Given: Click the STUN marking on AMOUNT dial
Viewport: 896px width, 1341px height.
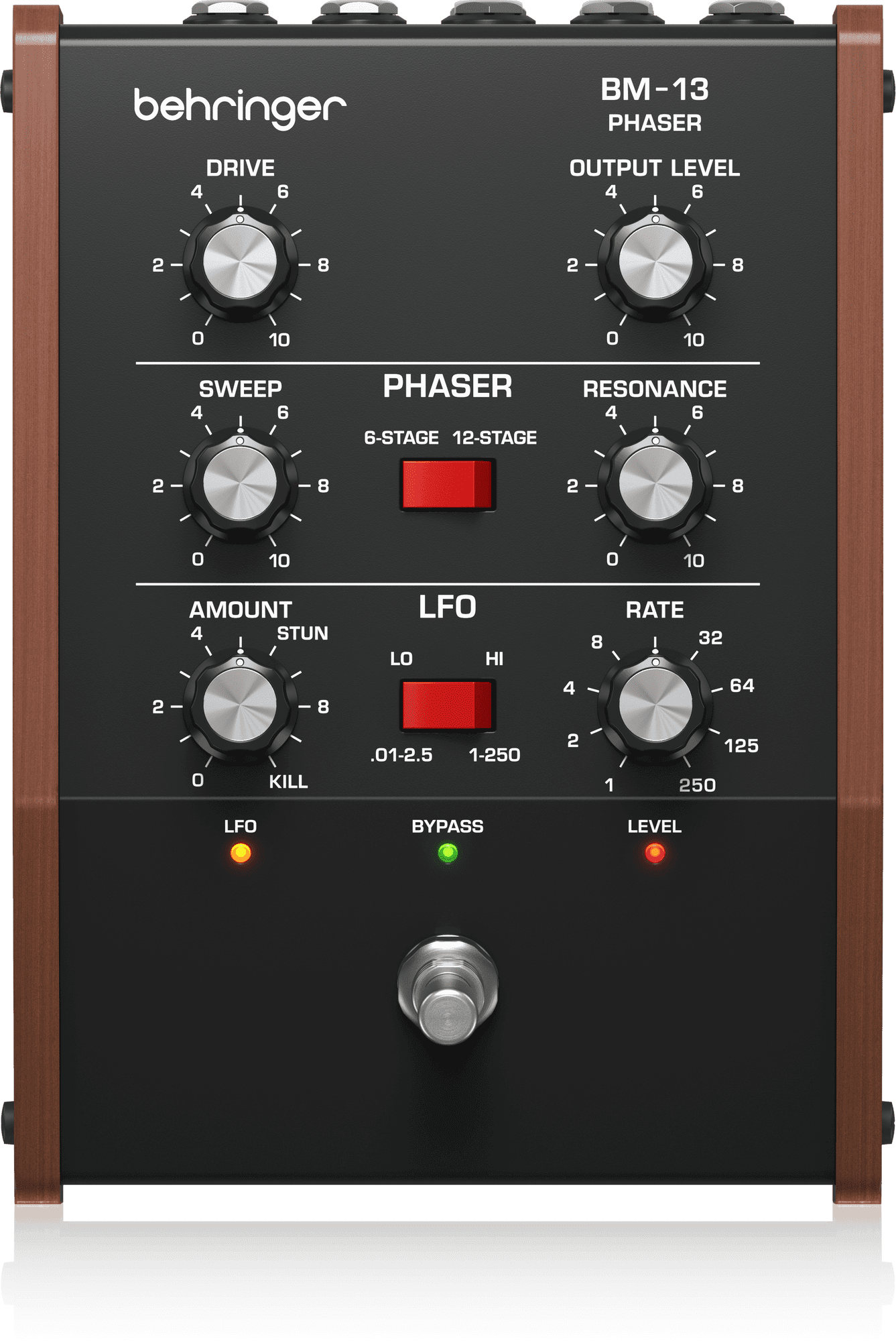Looking at the screenshot, I should coord(302,634).
